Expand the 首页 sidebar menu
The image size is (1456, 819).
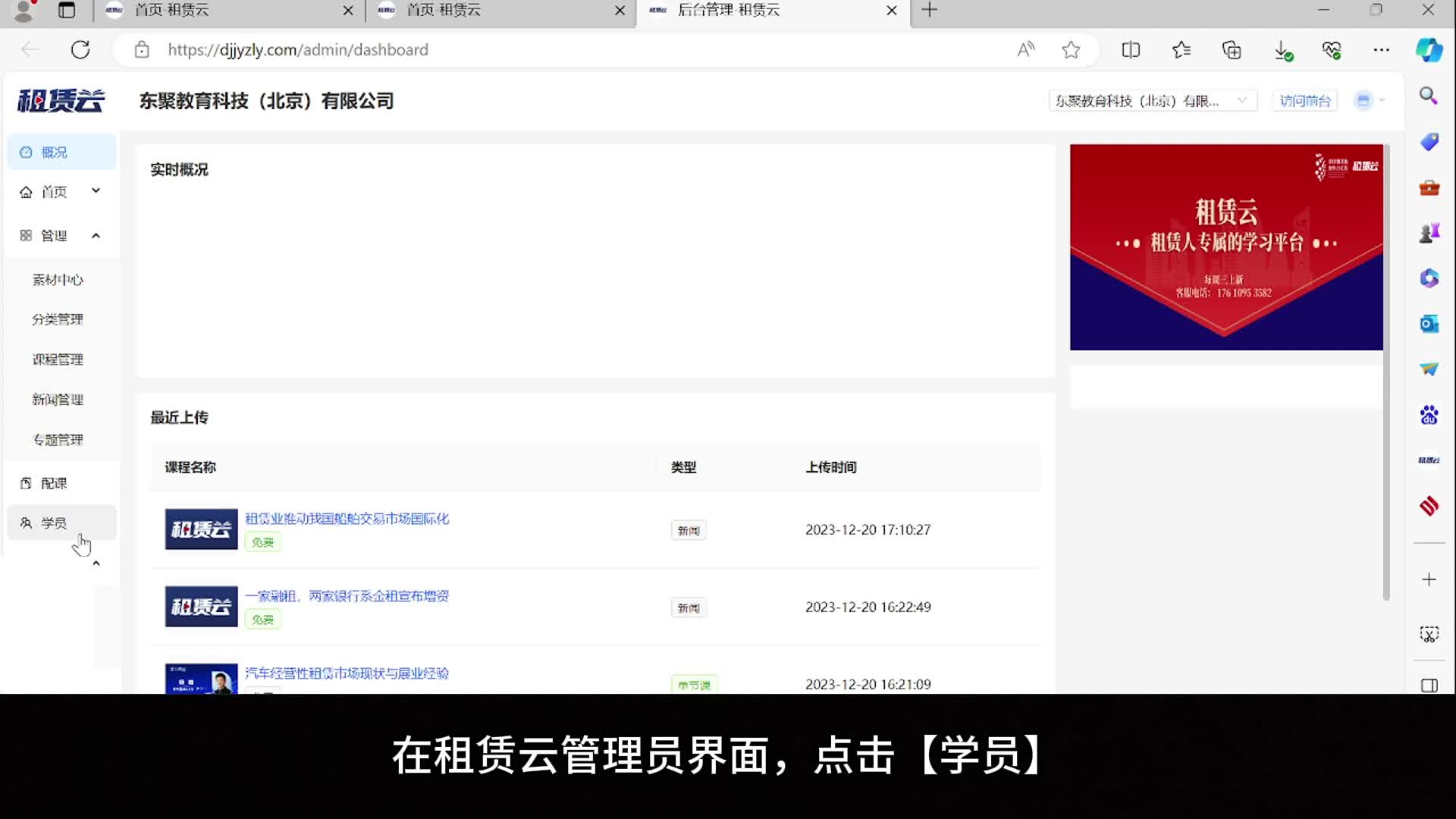pyautogui.click(x=61, y=192)
